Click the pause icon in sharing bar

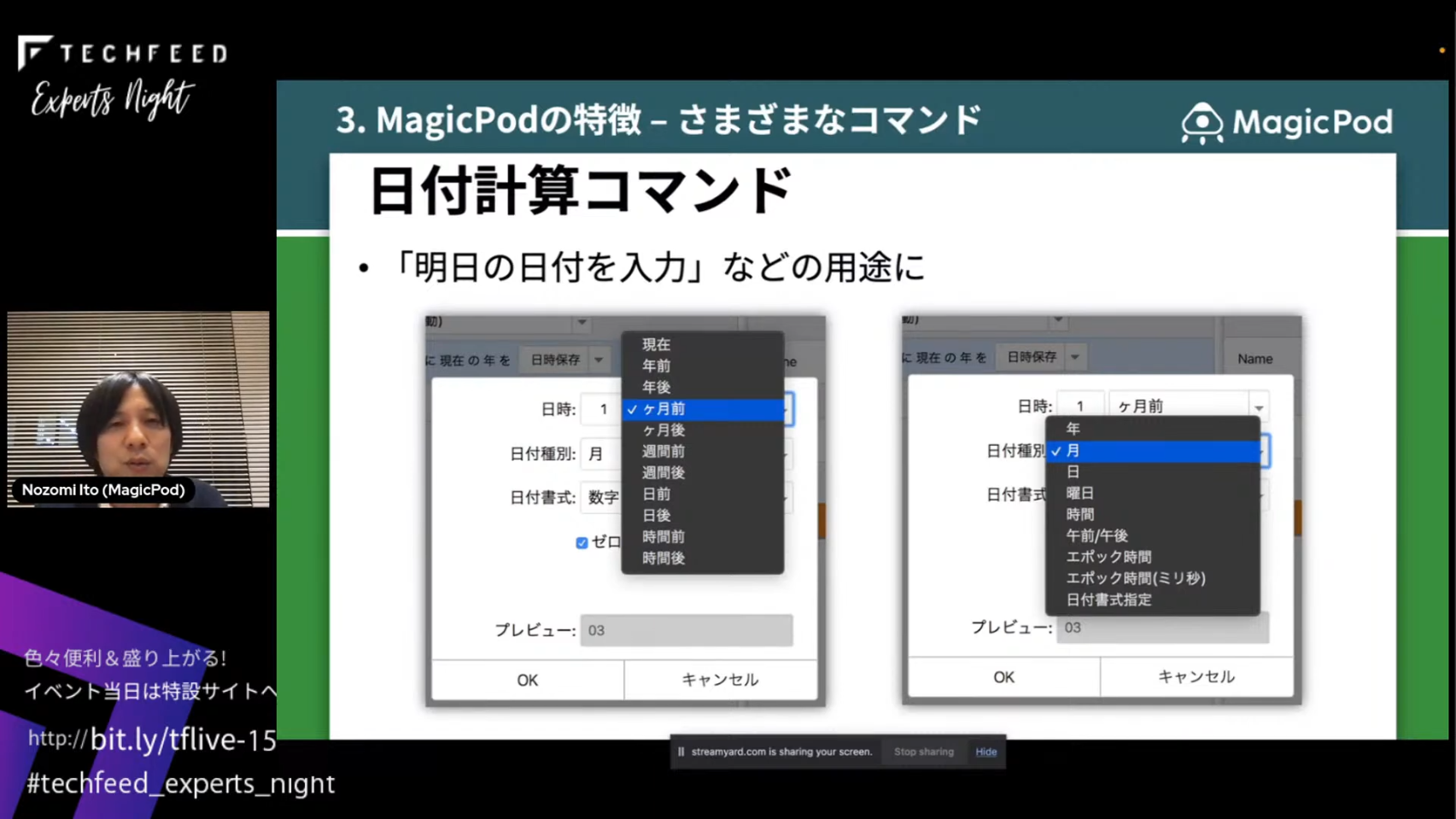point(681,752)
